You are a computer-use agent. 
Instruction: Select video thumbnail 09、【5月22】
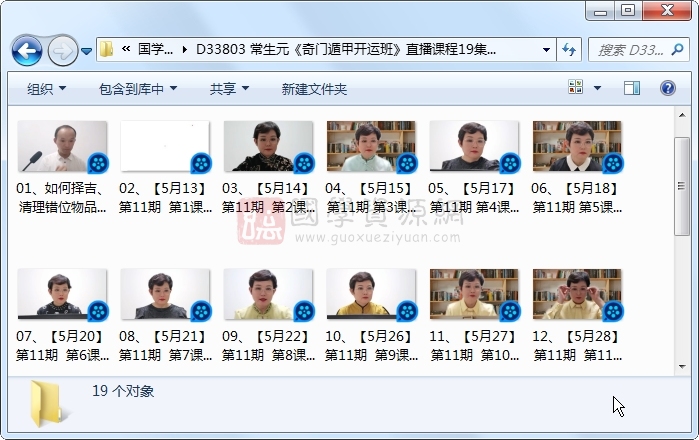tap(268, 294)
